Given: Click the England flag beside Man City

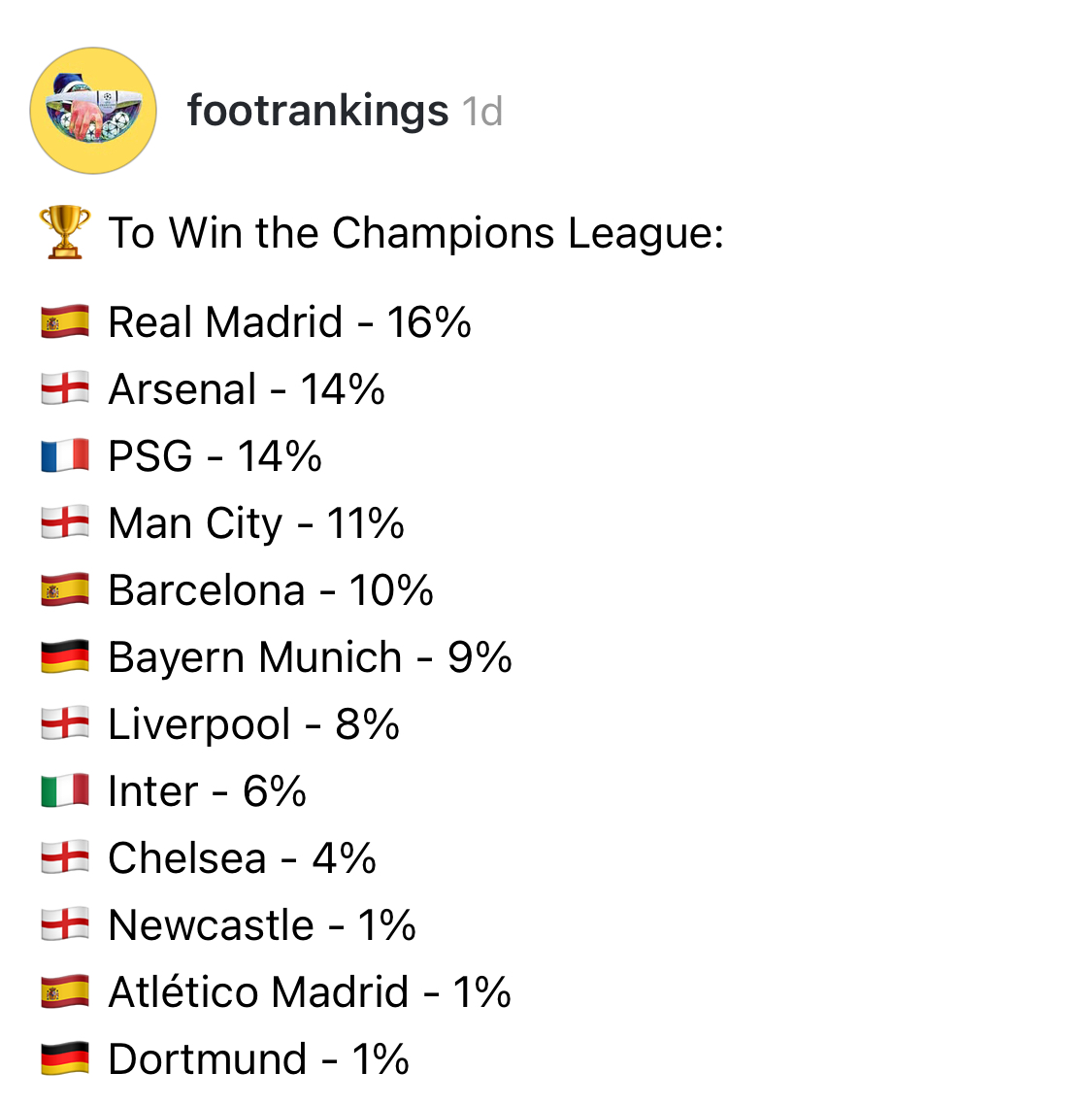Looking at the screenshot, I should coord(65,522).
